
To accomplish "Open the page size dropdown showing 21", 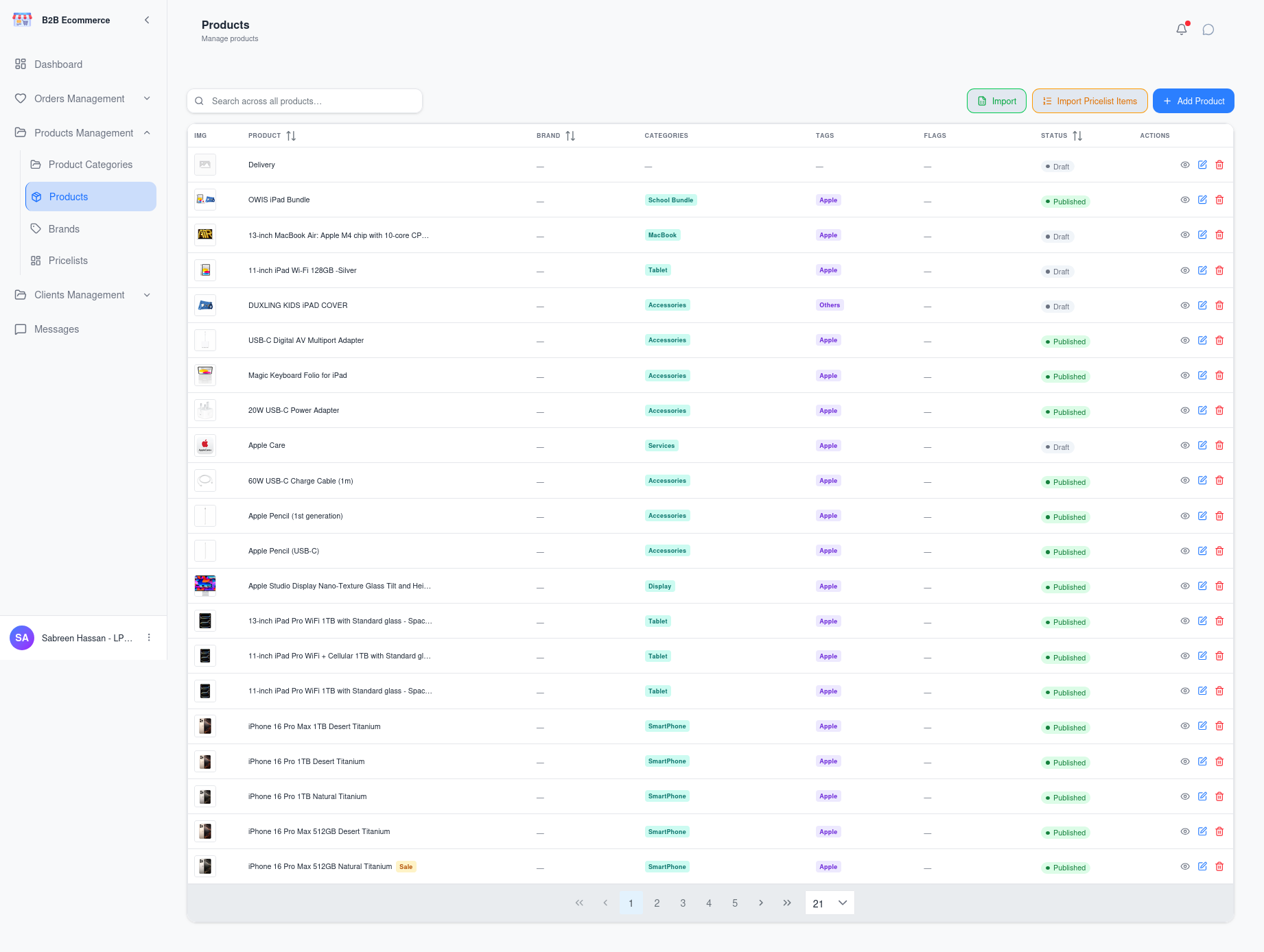I will point(830,903).
